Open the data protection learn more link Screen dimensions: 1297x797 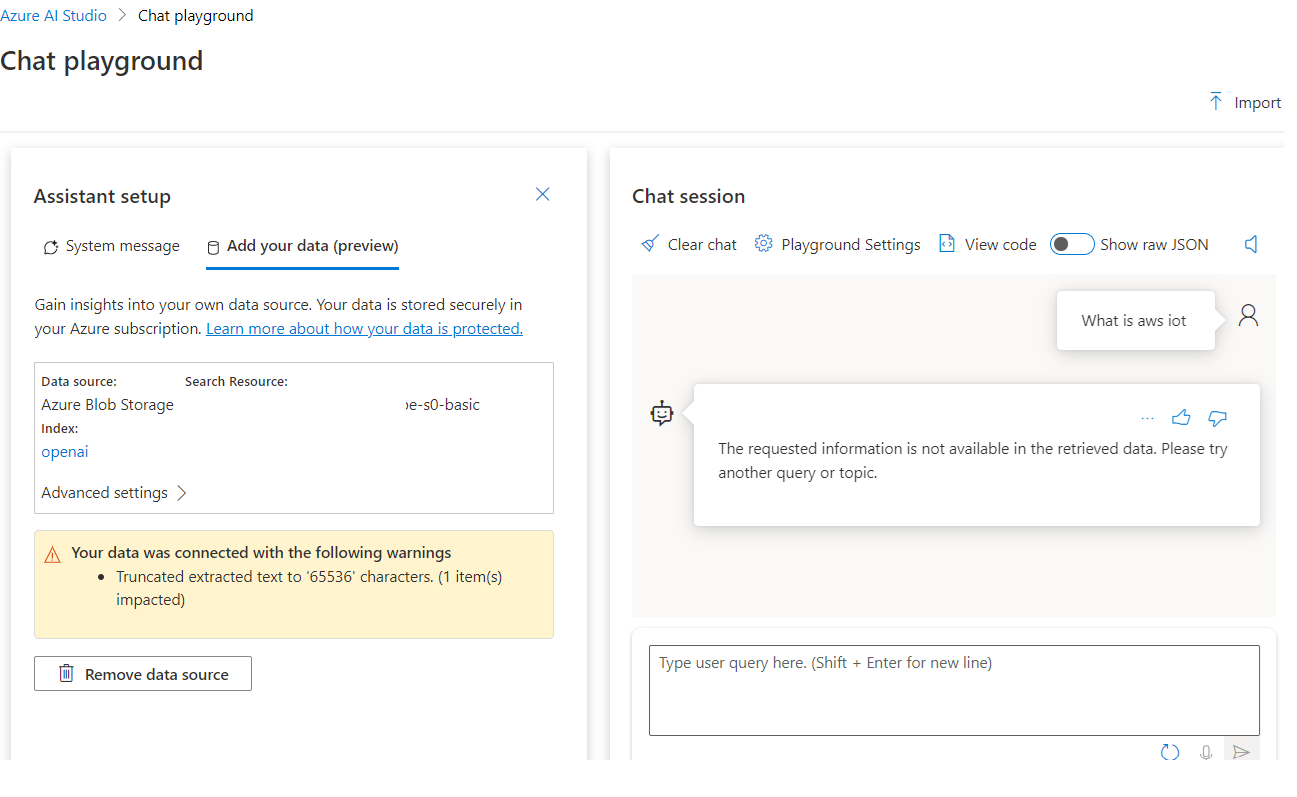pos(364,329)
